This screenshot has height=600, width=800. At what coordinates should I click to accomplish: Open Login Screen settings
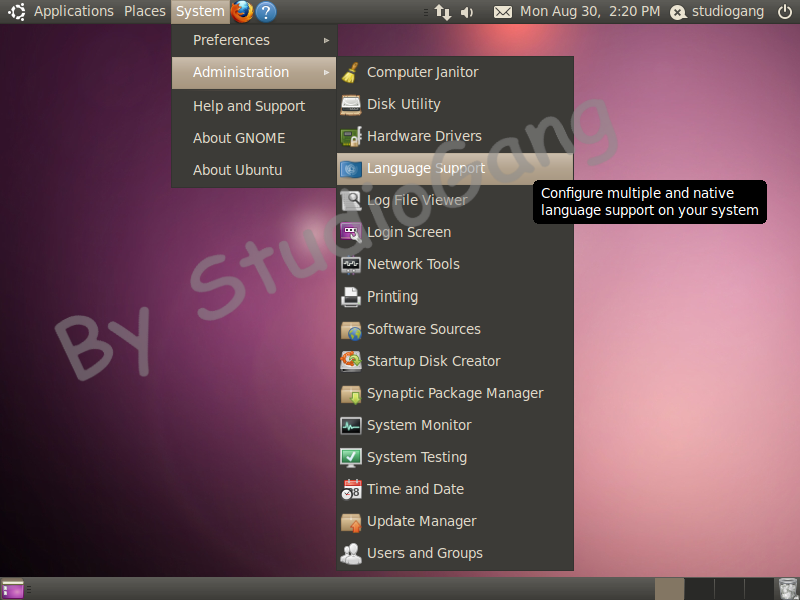455,233
